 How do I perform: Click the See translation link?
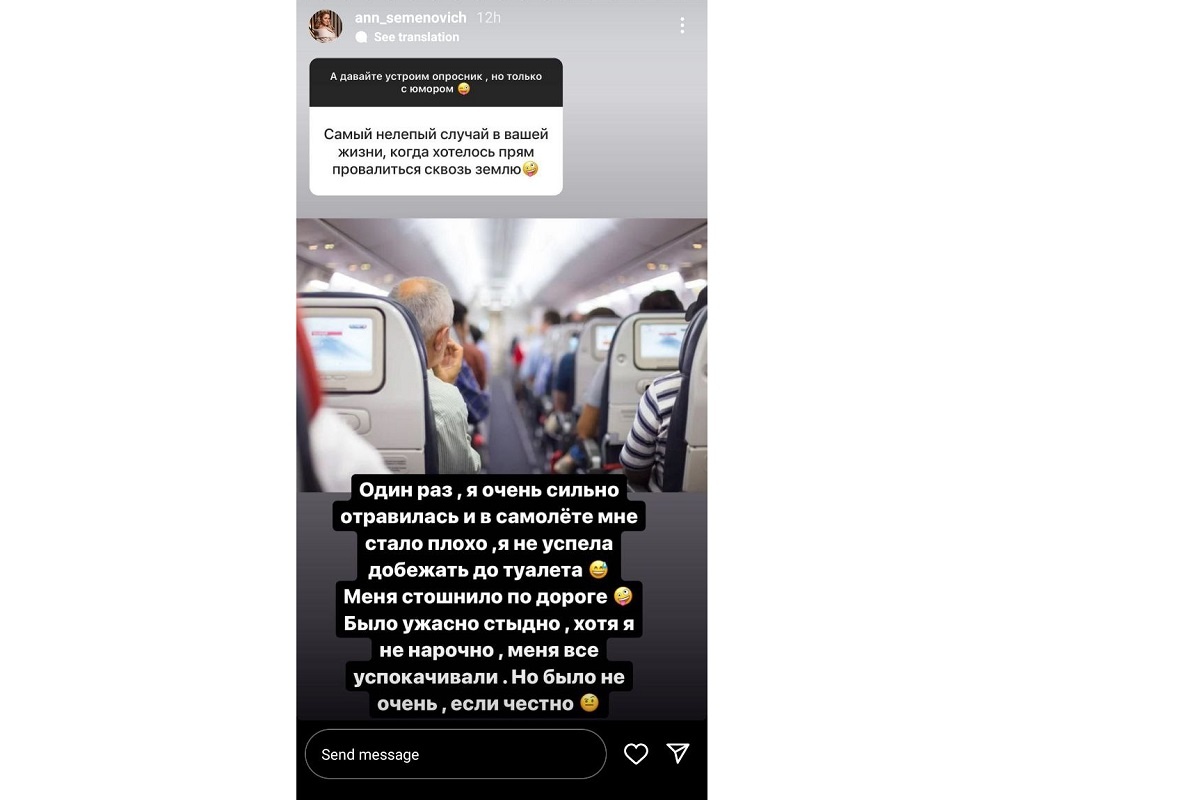(x=416, y=37)
